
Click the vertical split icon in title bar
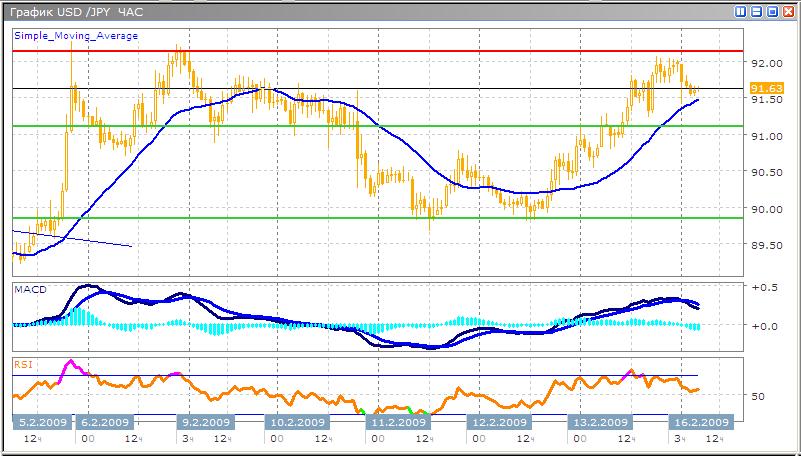(740, 12)
